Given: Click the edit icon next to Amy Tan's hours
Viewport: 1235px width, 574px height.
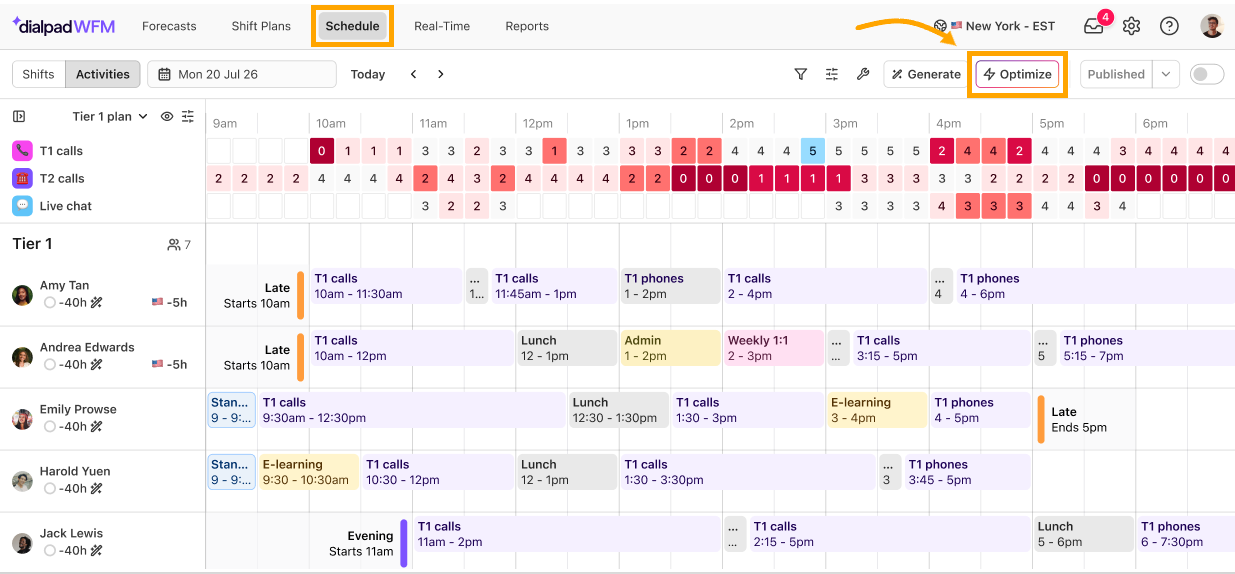Looking at the screenshot, I should click(97, 302).
